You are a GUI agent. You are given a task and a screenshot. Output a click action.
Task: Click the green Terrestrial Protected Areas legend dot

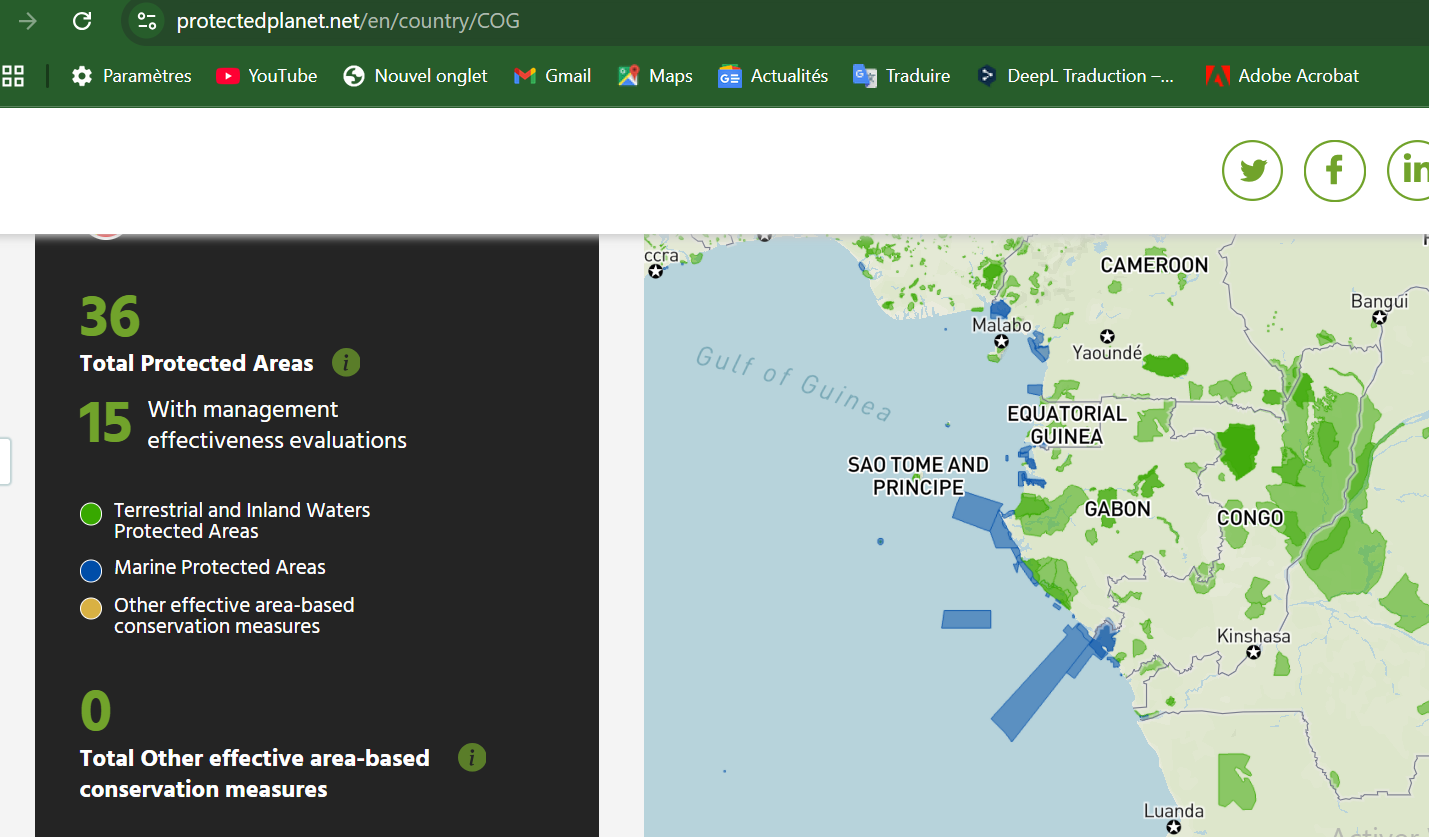tap(91, 515)
